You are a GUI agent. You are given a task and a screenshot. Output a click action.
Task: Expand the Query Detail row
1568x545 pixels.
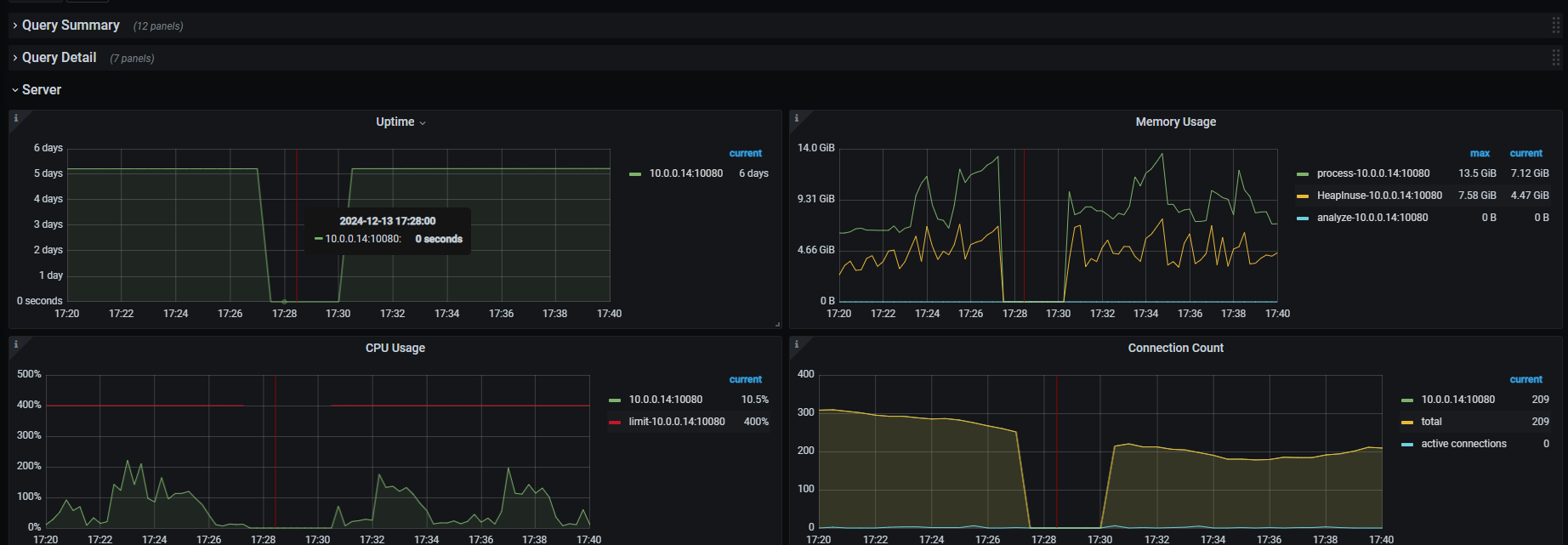(x=59, y=58)
